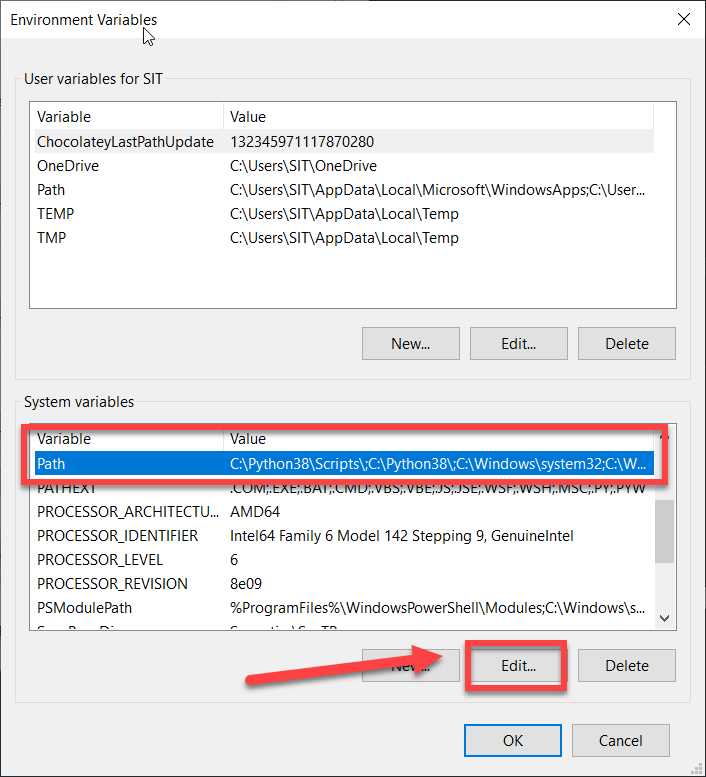The image size is (706, 777).
Task: Select the PROCESSOR_IDENTIFIER system variable
Action: [344, 536]
